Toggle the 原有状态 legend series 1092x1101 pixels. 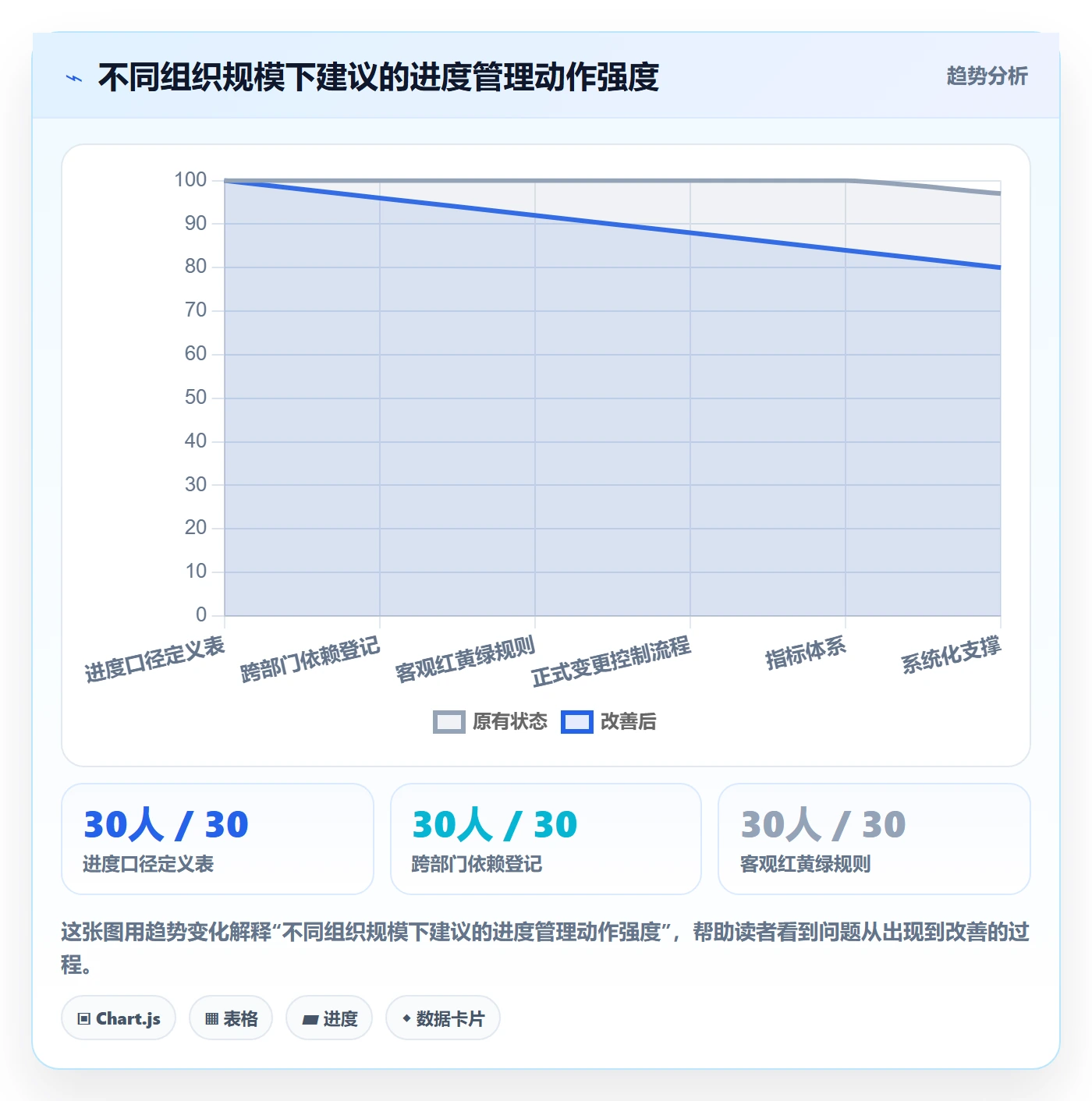click(x=491, y=721)
